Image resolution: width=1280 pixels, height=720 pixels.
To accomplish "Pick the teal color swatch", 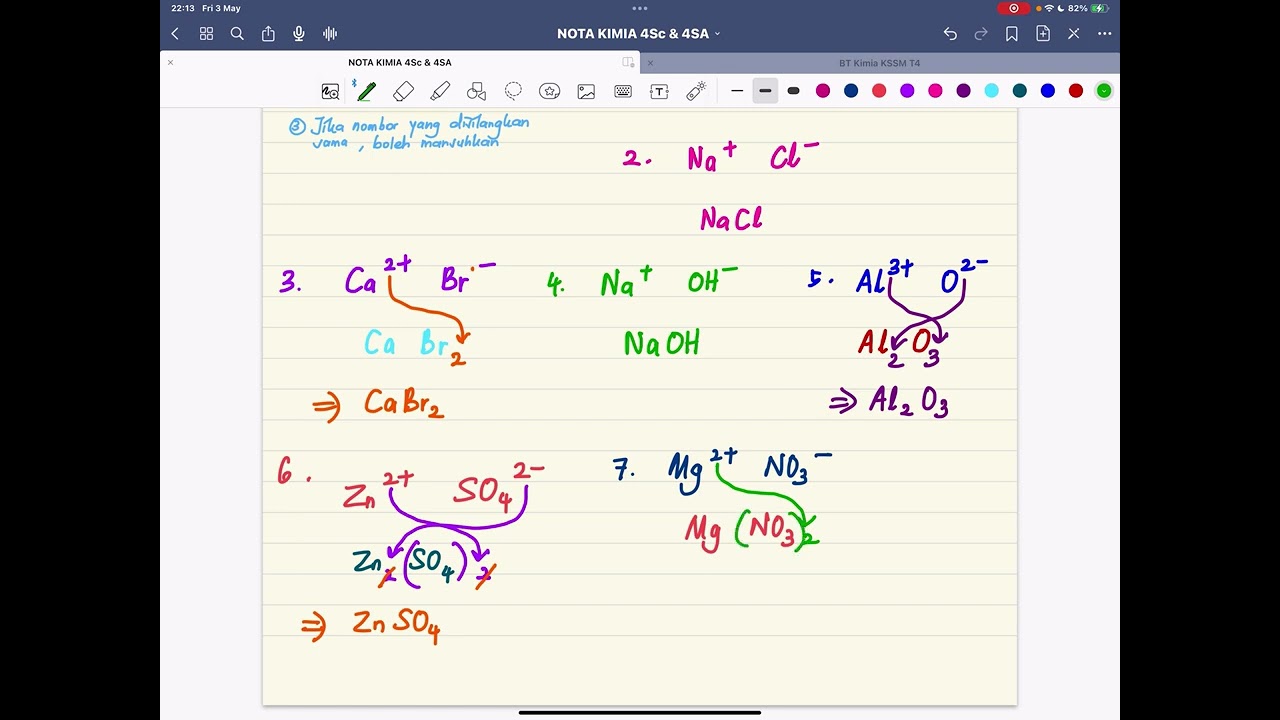I will point(1019,91).
